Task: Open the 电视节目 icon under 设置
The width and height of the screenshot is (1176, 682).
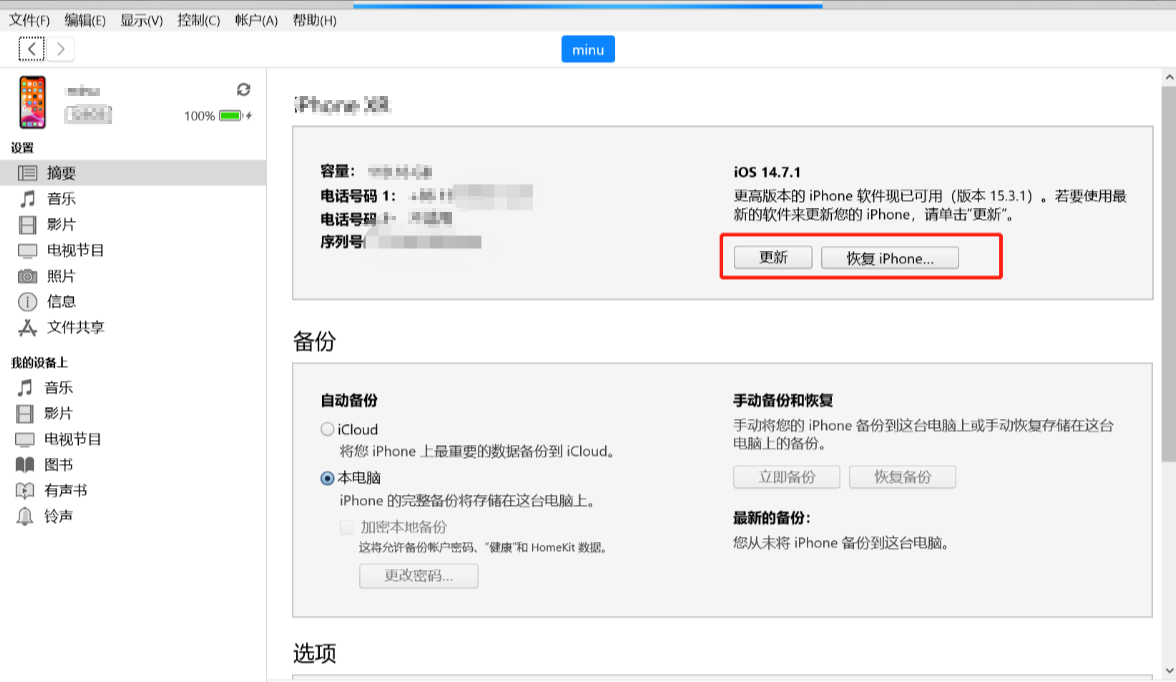Action: (x=27, y=251)
